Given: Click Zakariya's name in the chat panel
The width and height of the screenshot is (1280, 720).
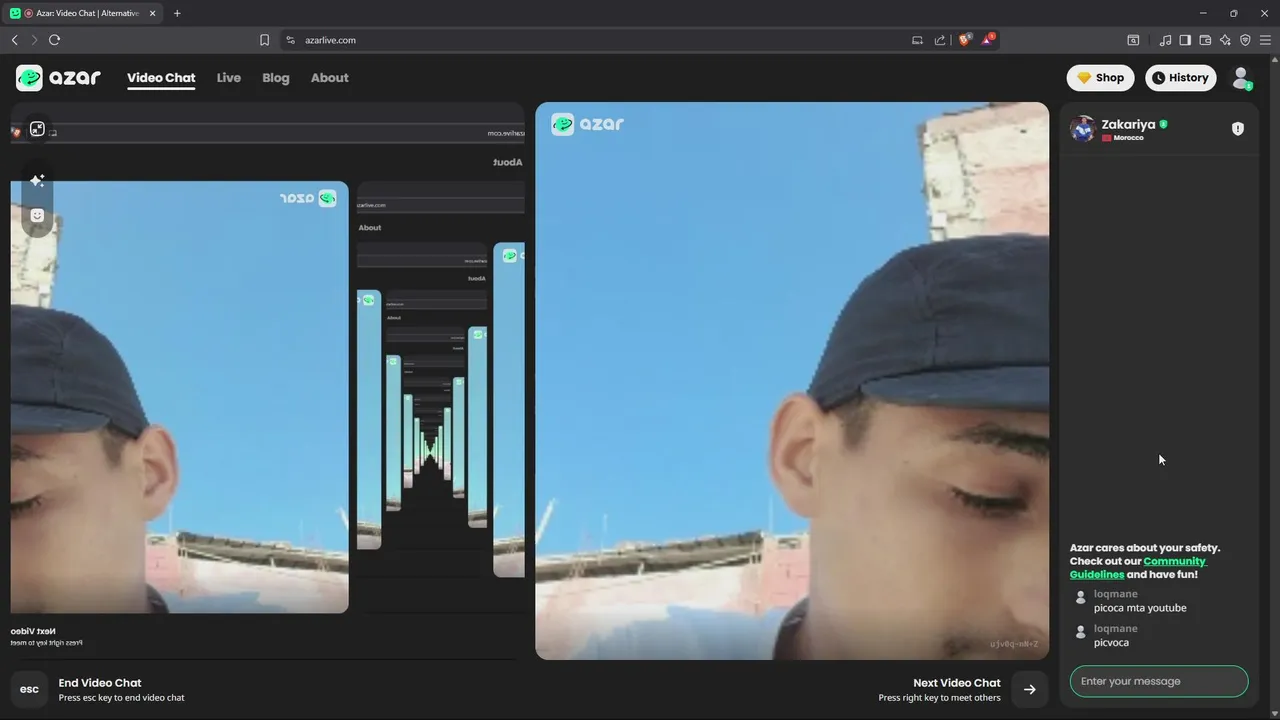Looking at the screenshot, I should click(x=1128, y=124).
